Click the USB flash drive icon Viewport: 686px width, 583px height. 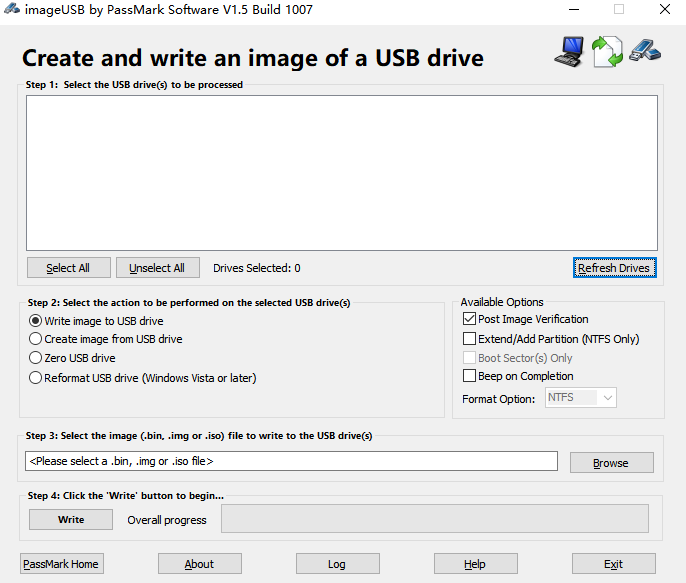645,49
